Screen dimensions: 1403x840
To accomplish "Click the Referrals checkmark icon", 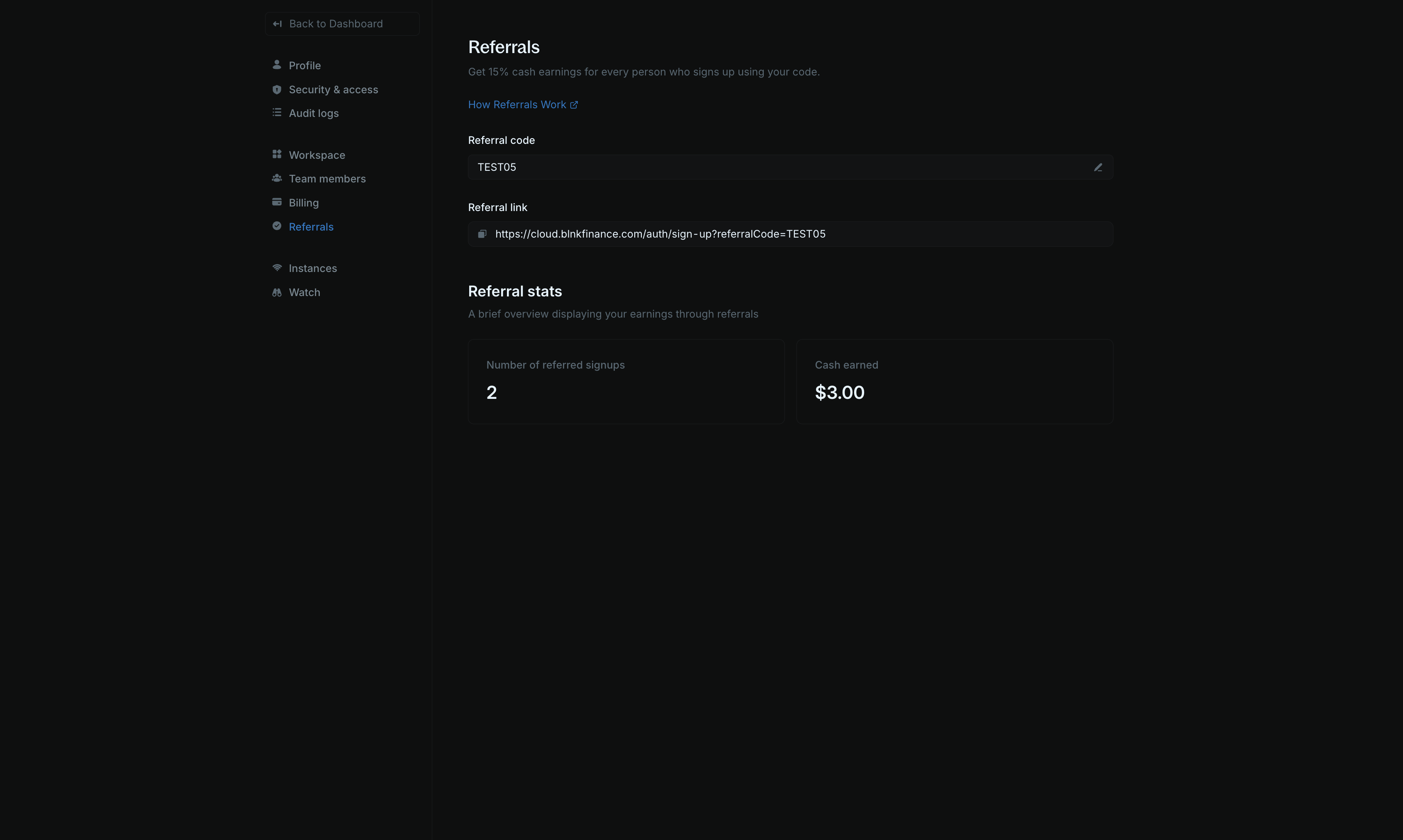I will [277, 225].
